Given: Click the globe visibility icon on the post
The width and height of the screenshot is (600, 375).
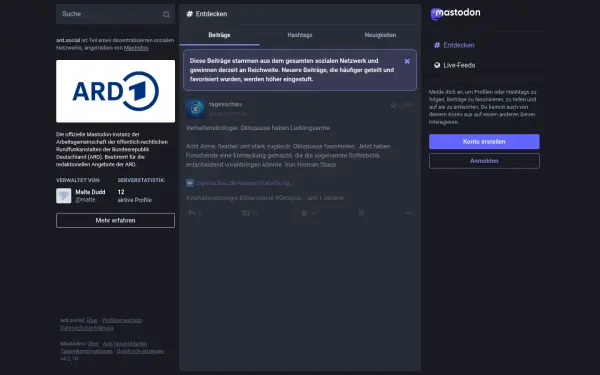Looking at the screenshot, I should [393, 105].
